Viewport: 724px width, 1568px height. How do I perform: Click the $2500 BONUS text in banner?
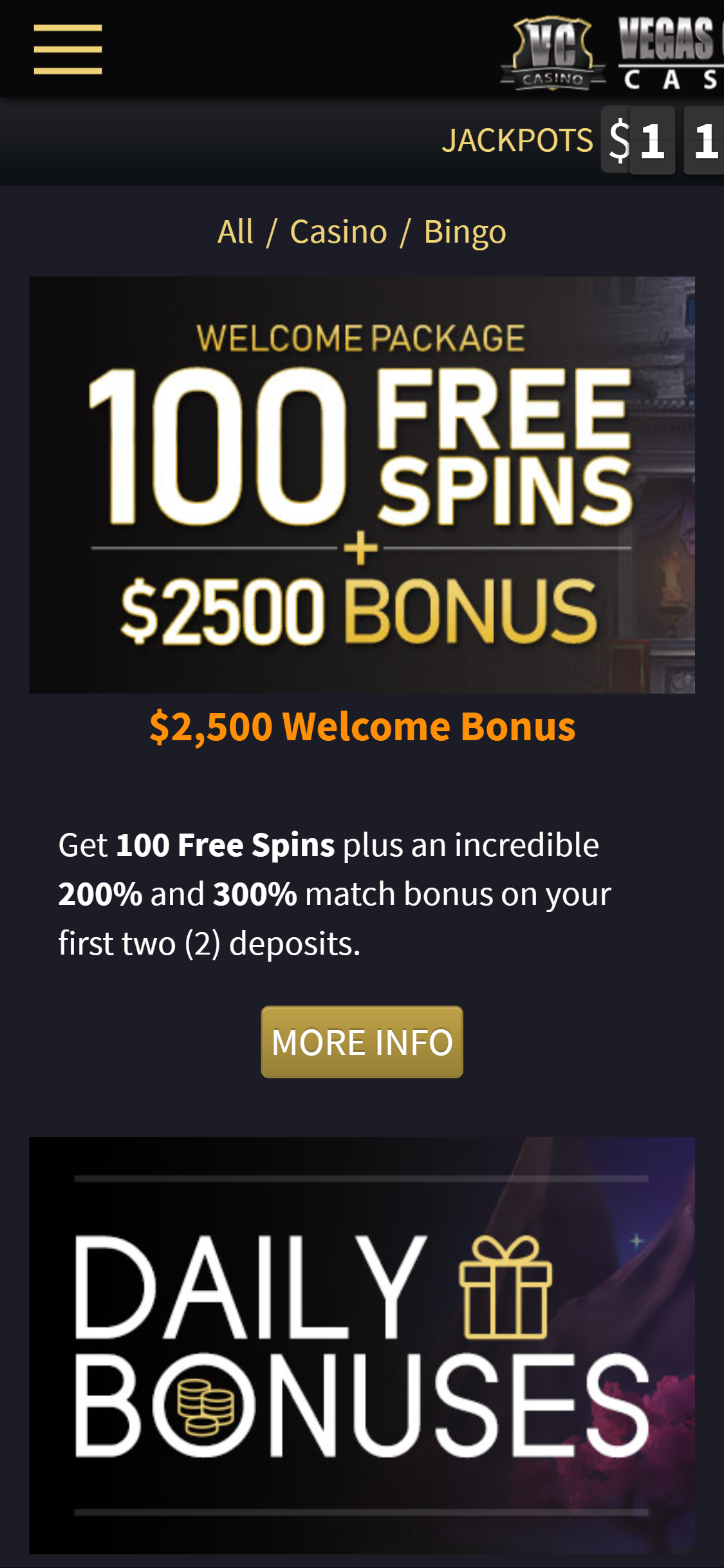pyautogui.click(x=359, y=610)
